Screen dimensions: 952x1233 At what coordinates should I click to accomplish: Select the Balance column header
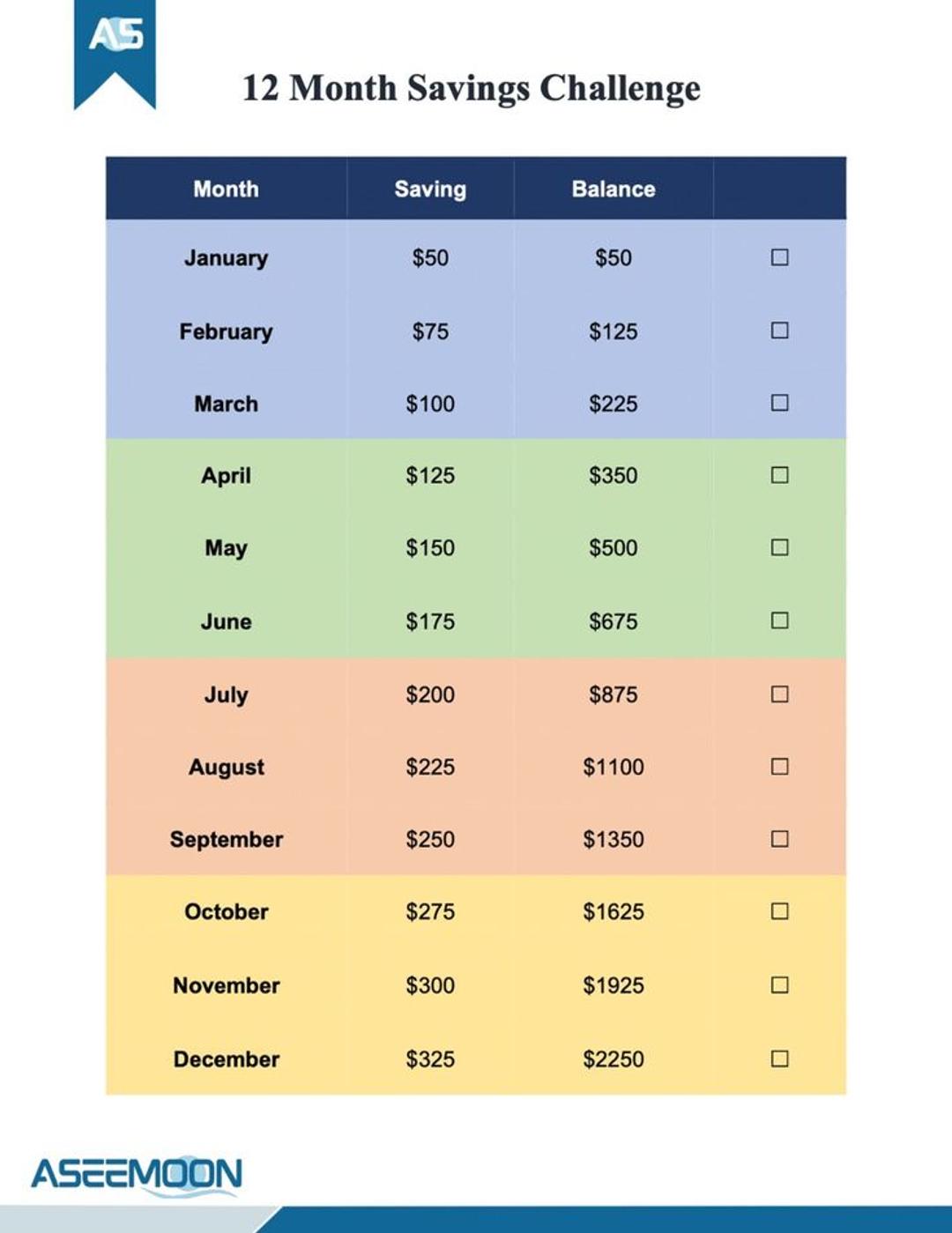click(614, 189)
